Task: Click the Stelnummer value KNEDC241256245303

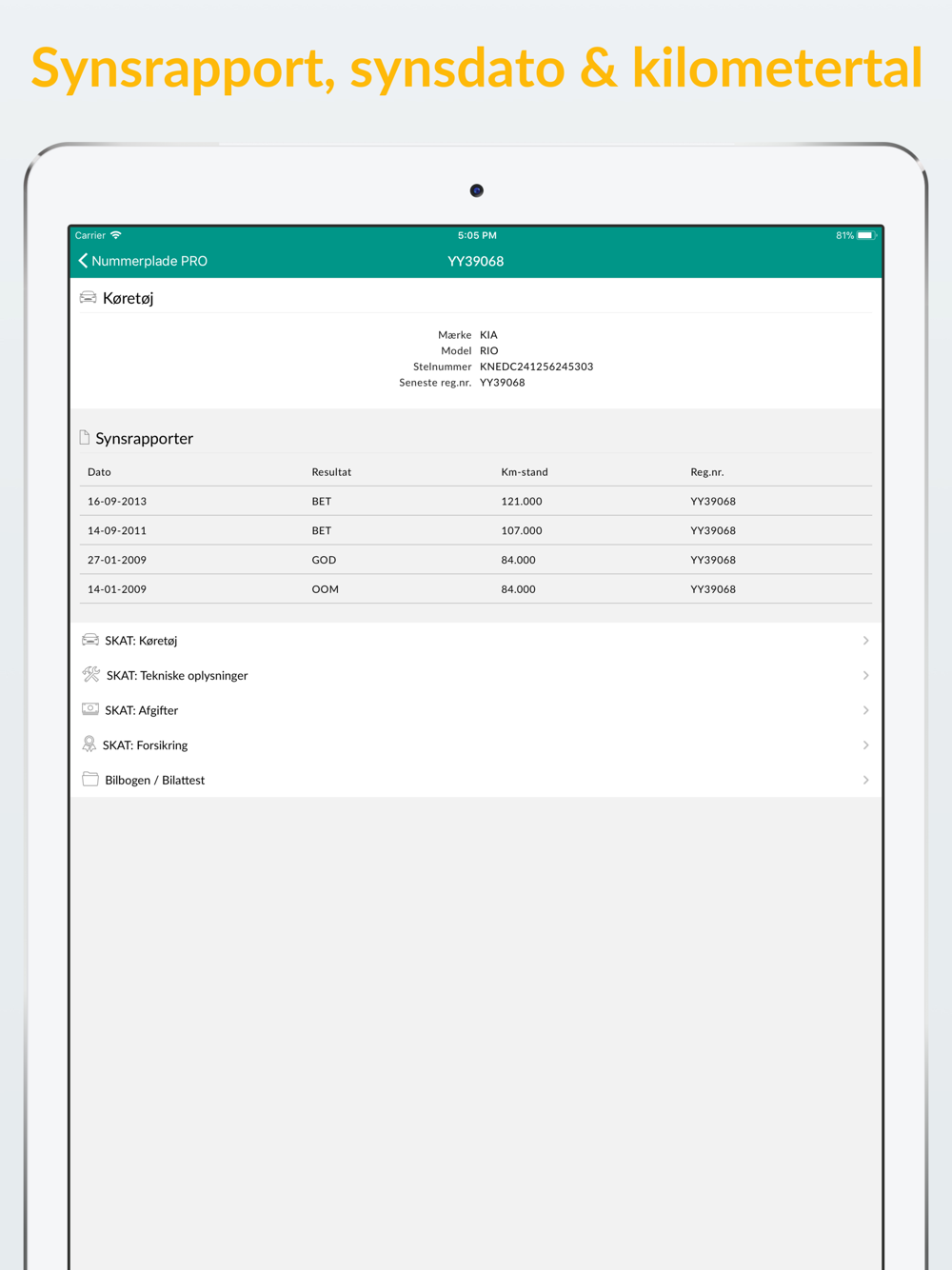Action: pos(536,367)
